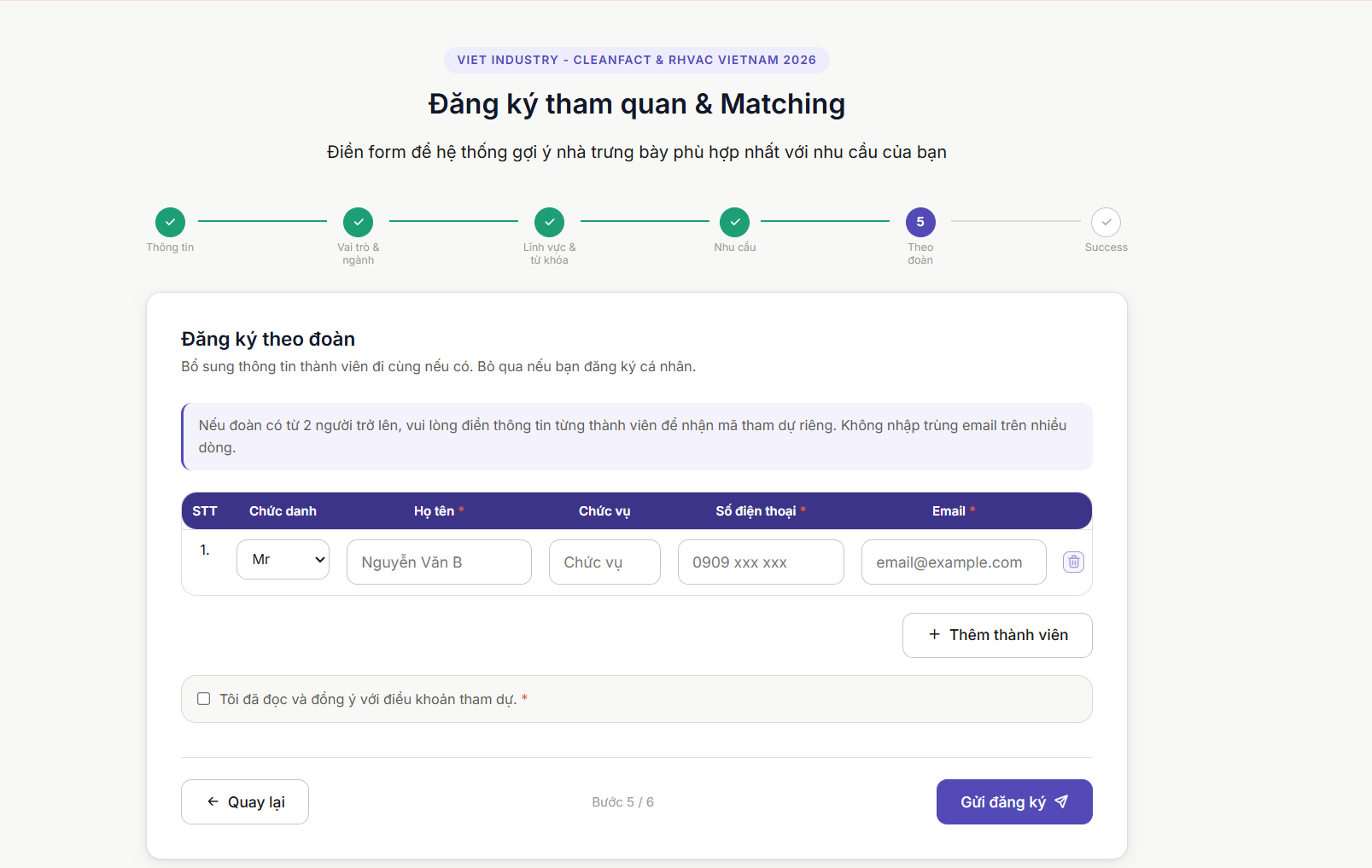Viewport: 1372px width, 868px height.
Task: Click the Chức vụ column header
Action: 604,511
